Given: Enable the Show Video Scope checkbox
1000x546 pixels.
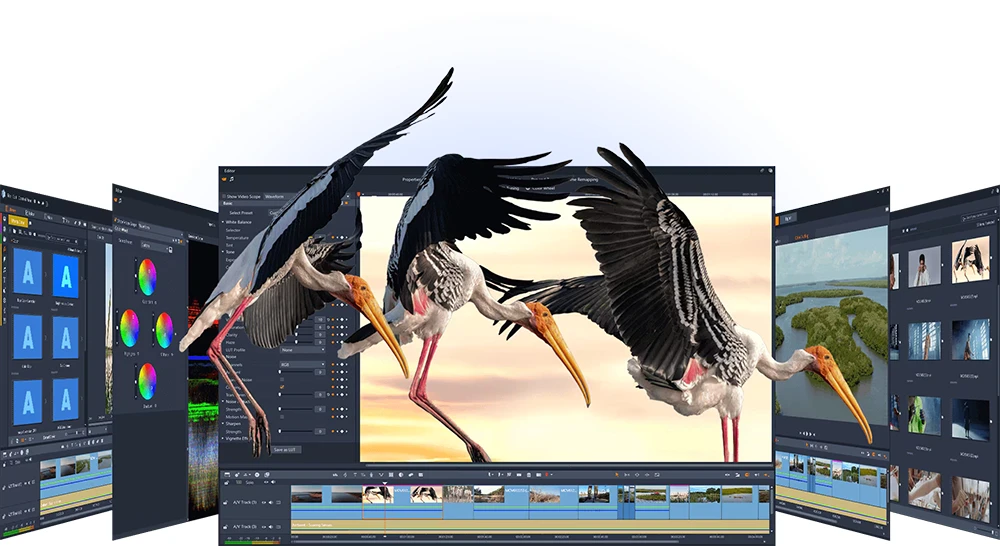Looking at the screenshot, I should click(x=224, y=196).
